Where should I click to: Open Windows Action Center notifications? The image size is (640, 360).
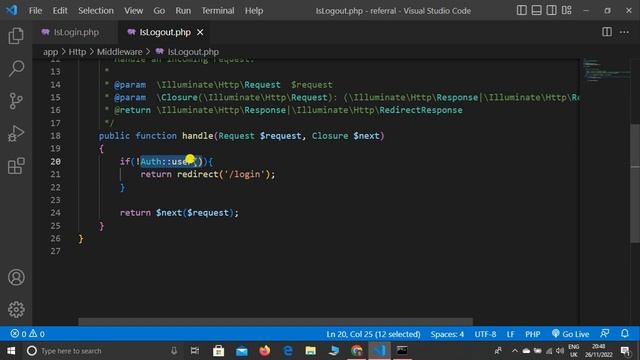[625, 351]
